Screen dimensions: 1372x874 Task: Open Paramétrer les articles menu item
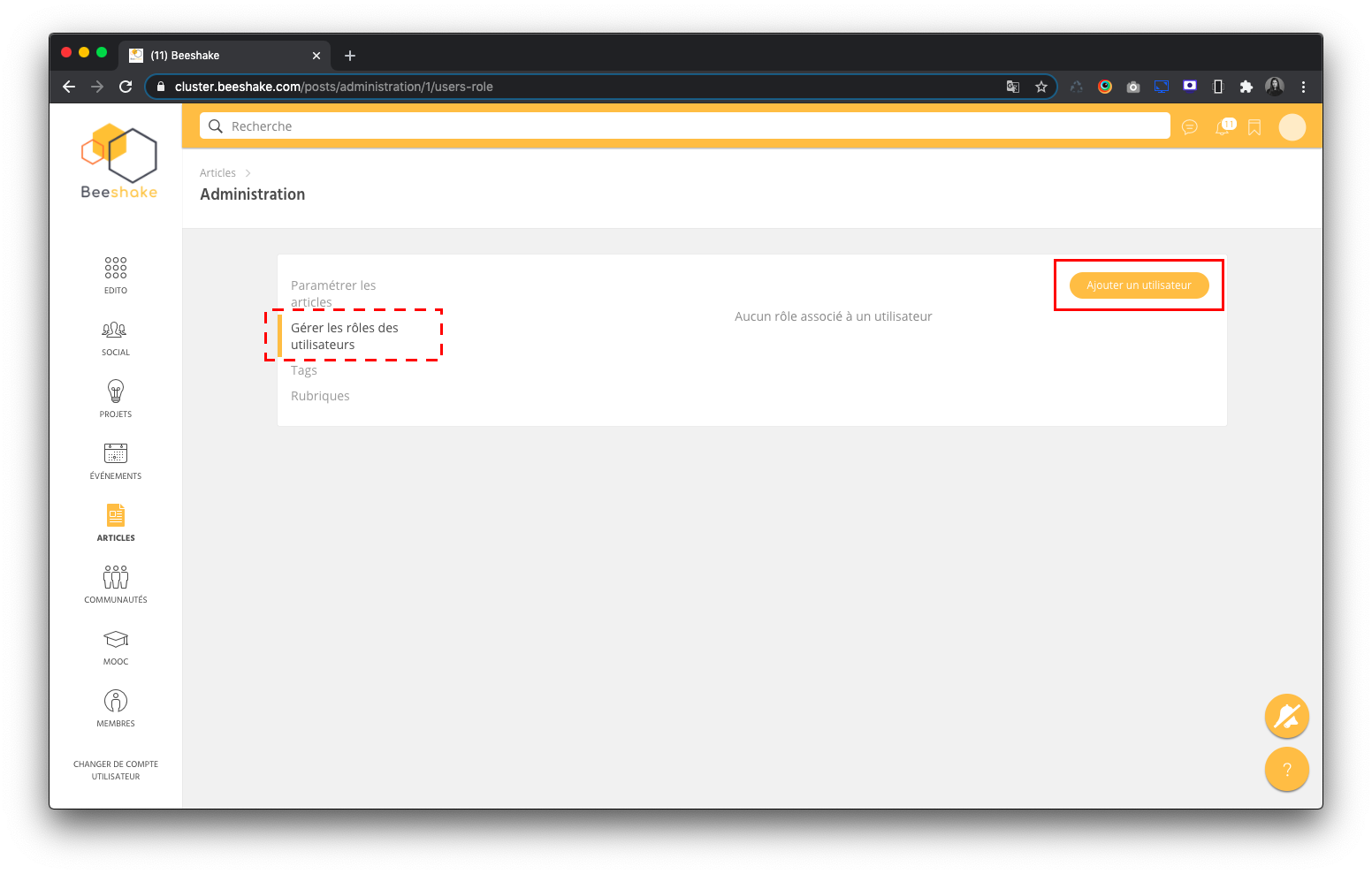coord(333,293)
